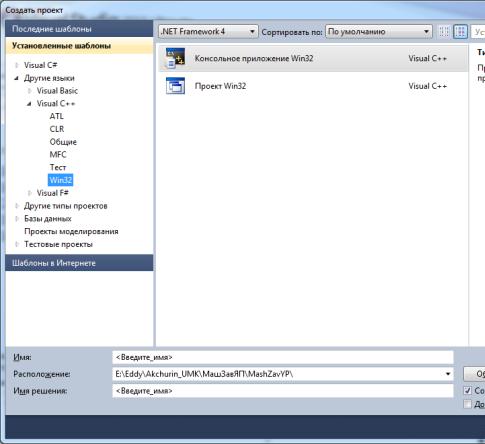Focus the template search box
The image size is (485, 444).
(x=478, y=32)
